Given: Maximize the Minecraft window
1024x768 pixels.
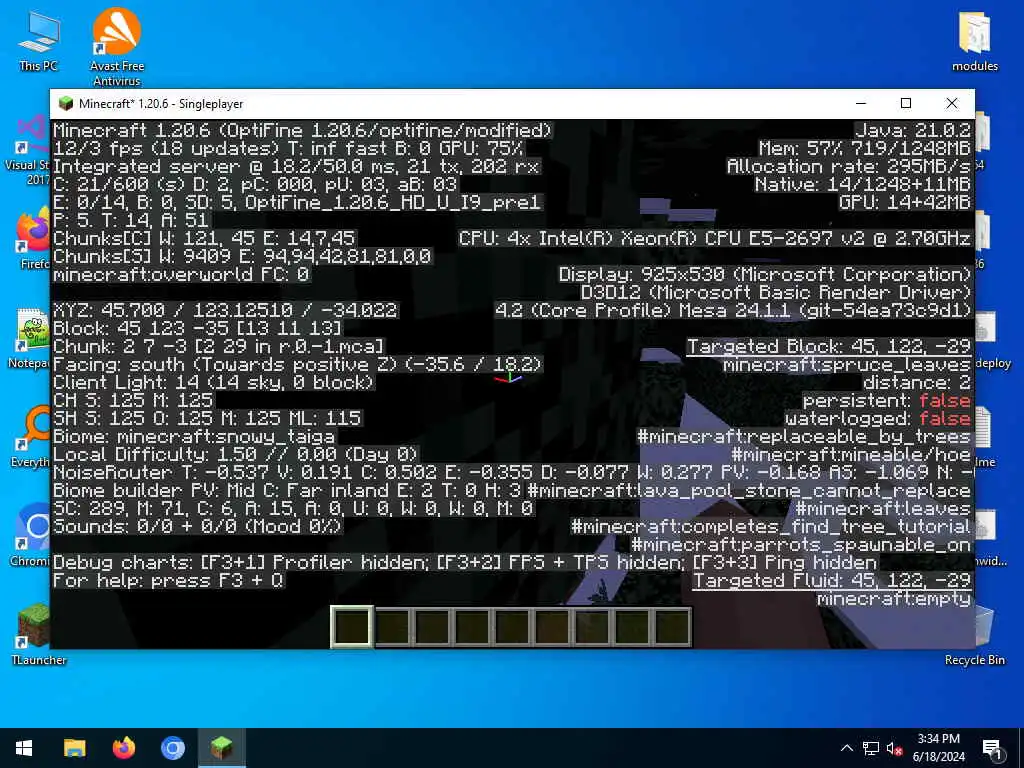Looking at the screenshot, I should tap(906, 103).
